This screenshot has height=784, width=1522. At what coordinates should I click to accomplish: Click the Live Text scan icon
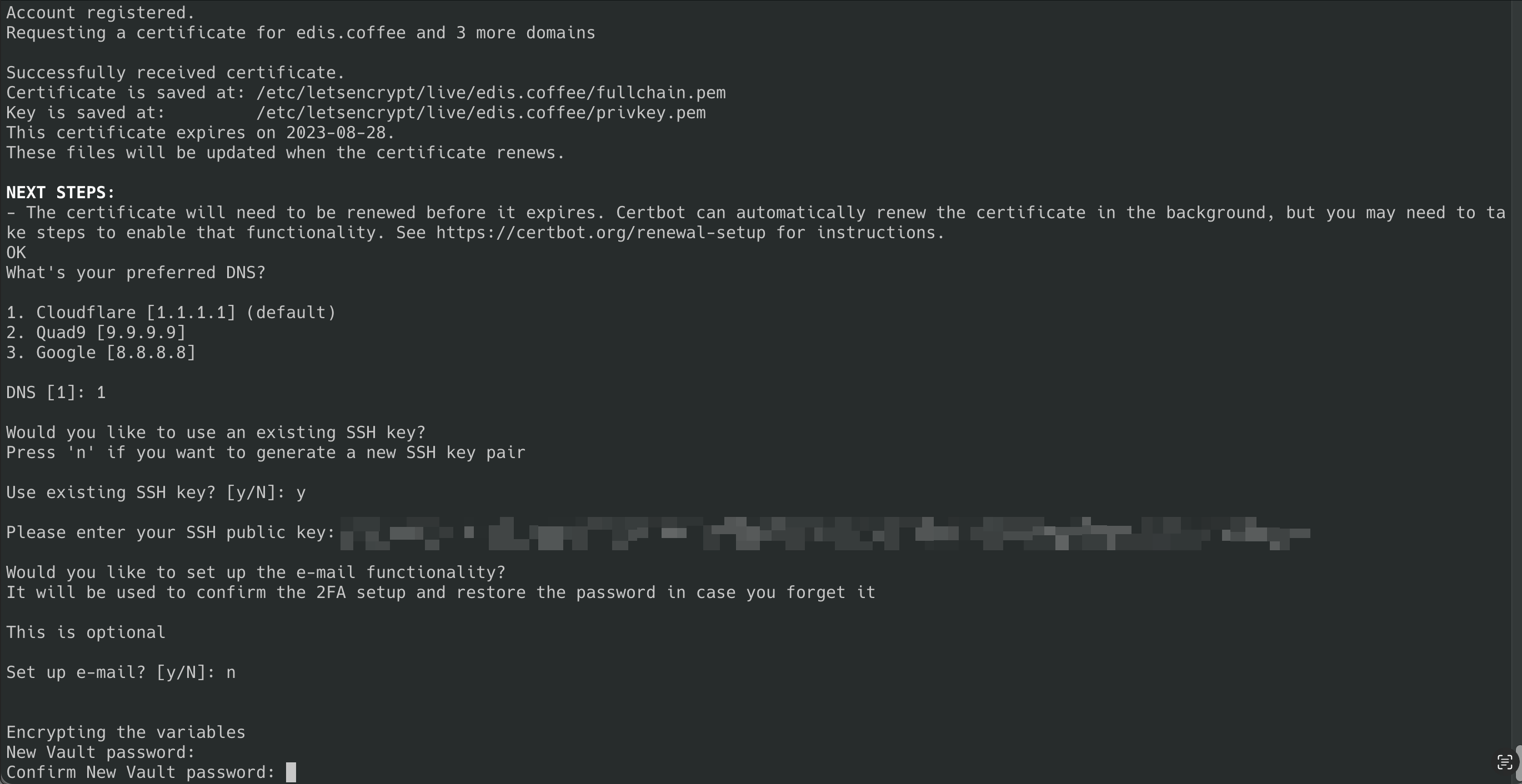click(1504, 762)
